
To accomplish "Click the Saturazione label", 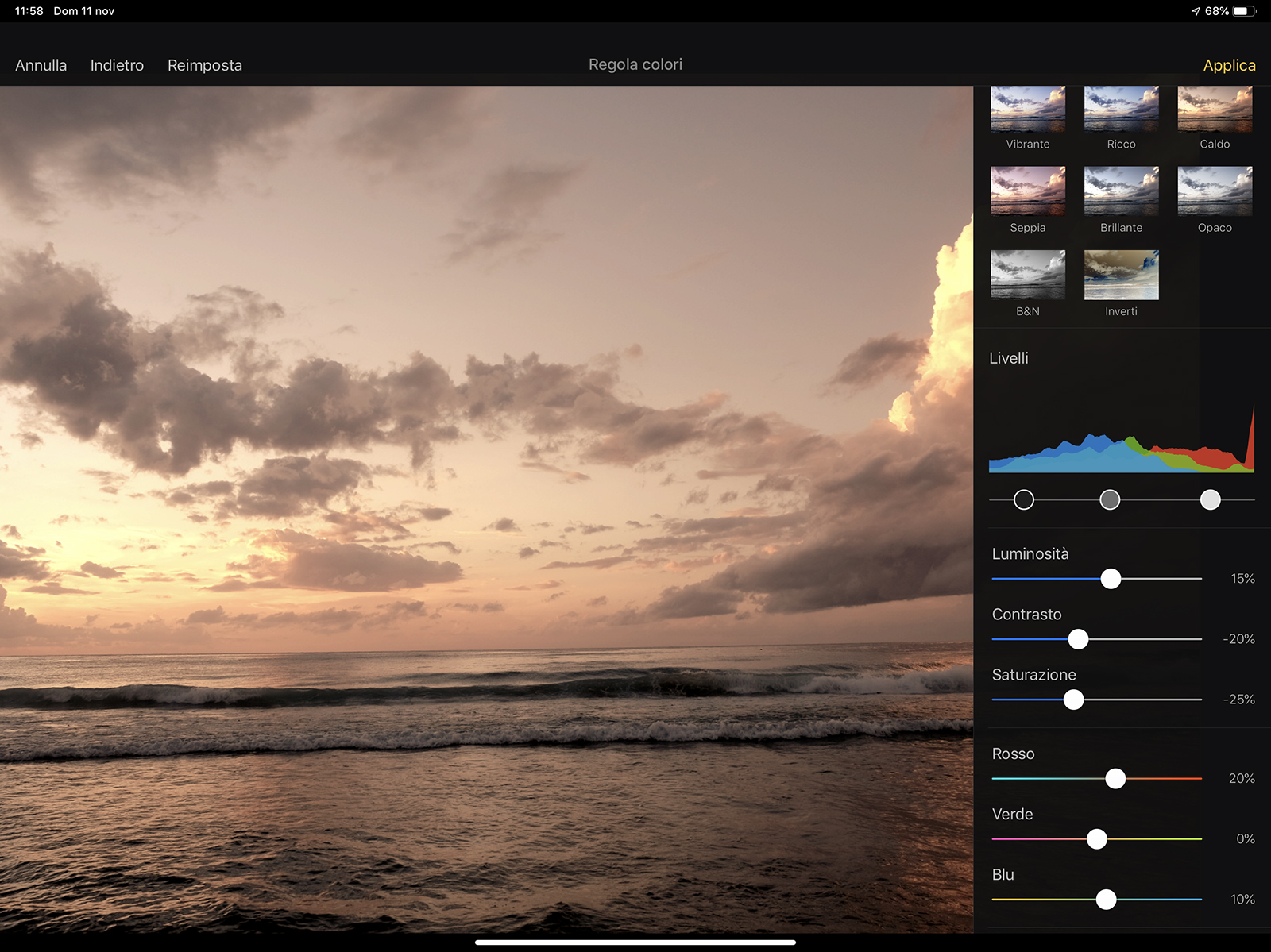I will [x=1034, y=674].
